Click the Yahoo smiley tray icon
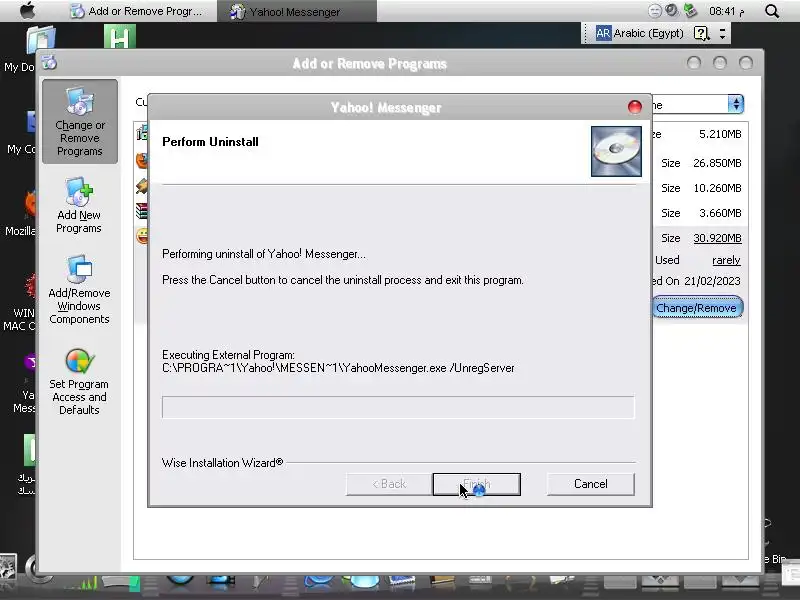The width and height of the screenshot is (800, 600). 655,11
